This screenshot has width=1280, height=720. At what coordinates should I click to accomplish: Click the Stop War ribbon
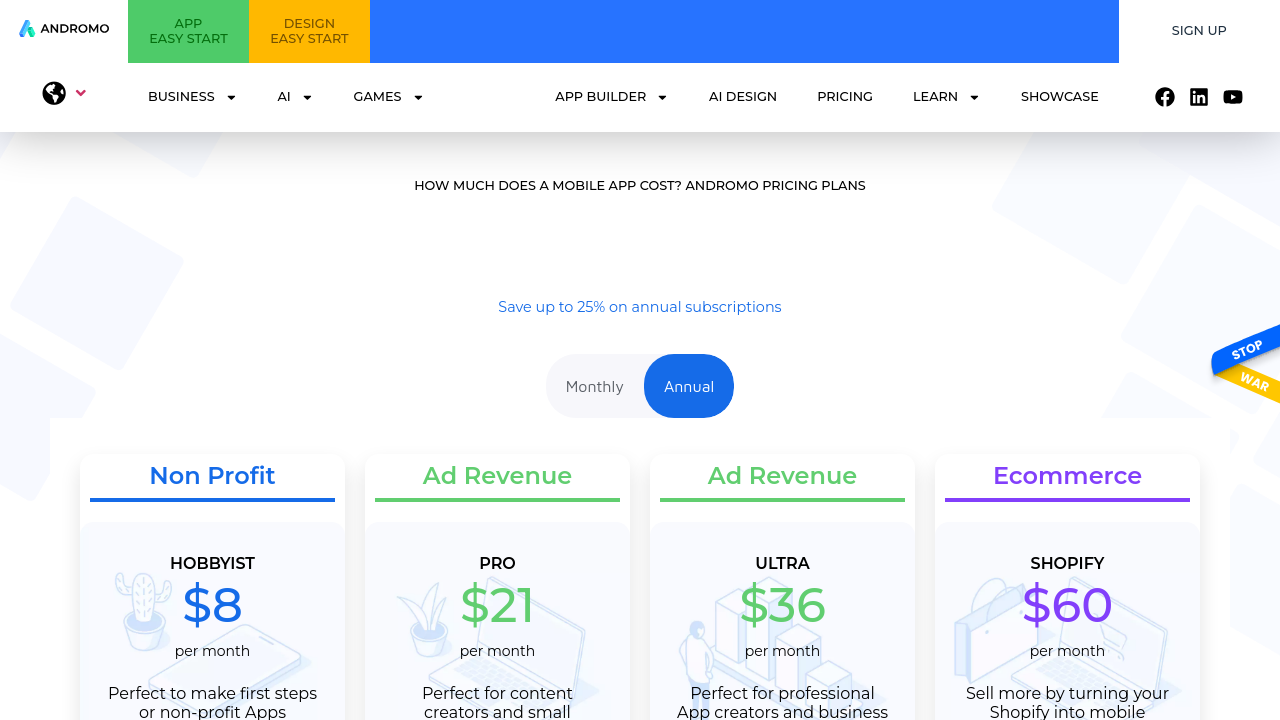1246,364
